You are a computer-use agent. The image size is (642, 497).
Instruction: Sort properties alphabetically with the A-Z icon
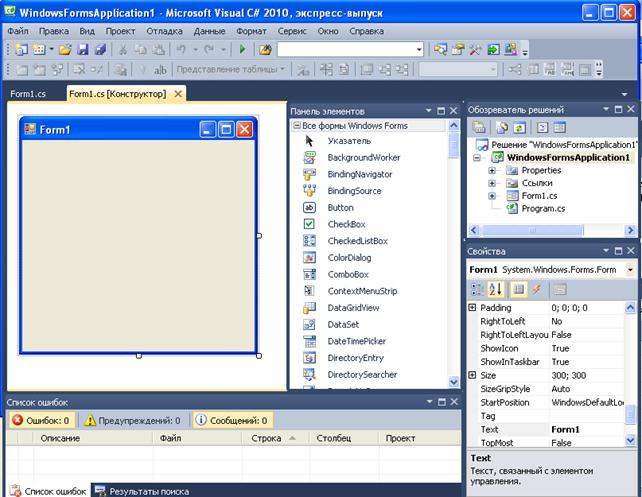pos(495,289)
